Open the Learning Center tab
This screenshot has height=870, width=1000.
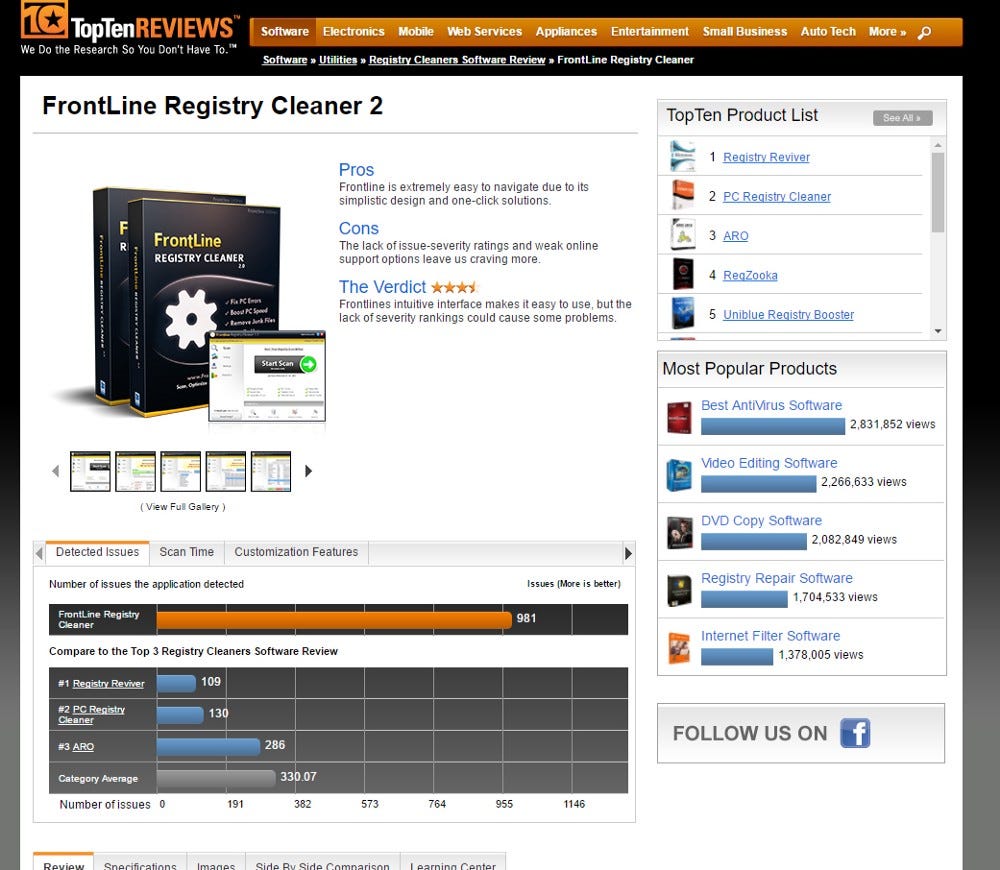pos(452,862)
